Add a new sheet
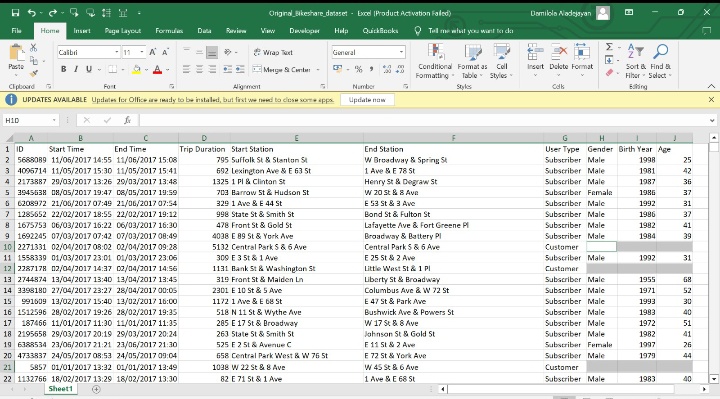Image resolution: width=720 pixels, height=399 pixels. pos(96,389)
